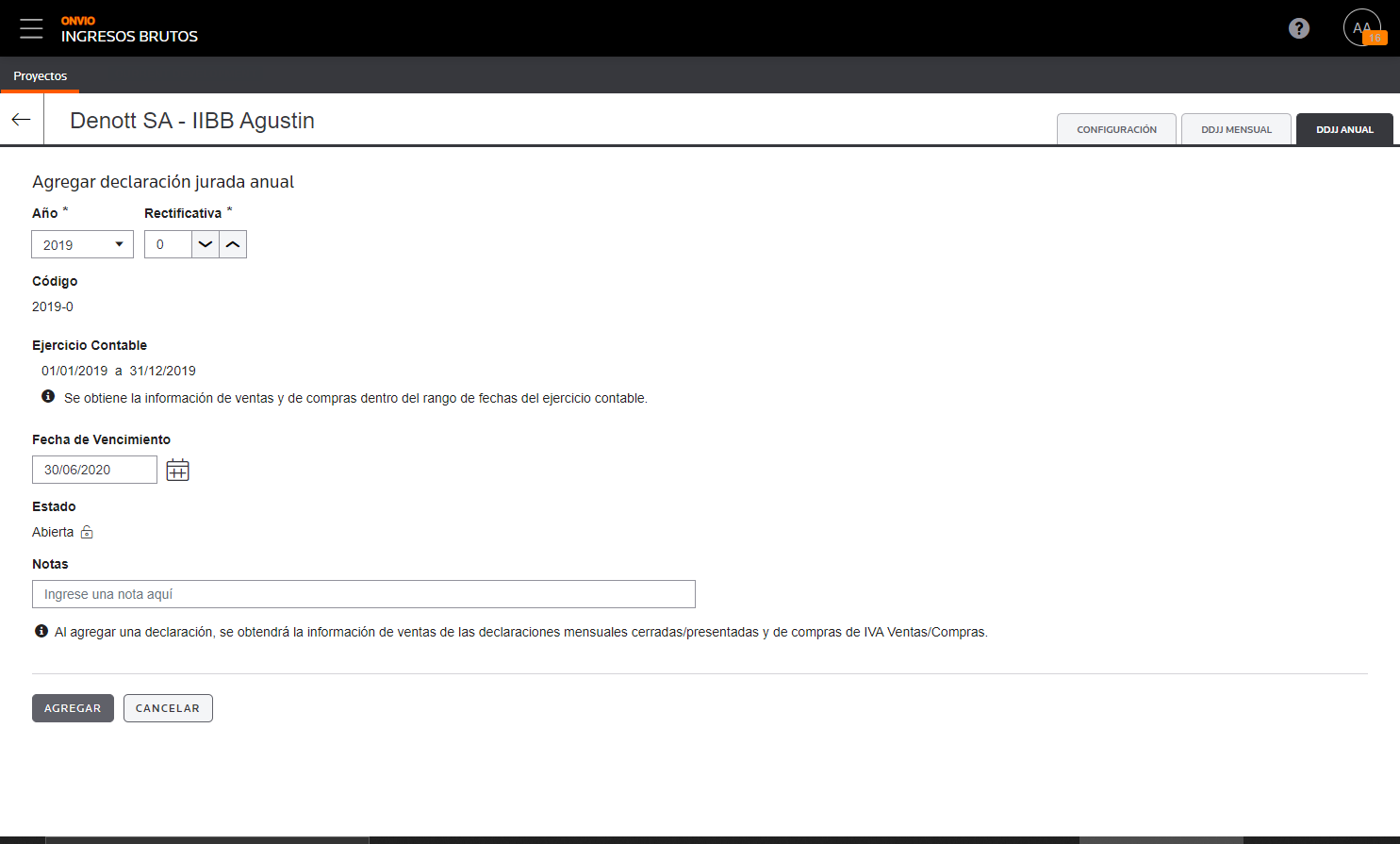Open the DDJJ Mensual tab

pos(1236,129)
